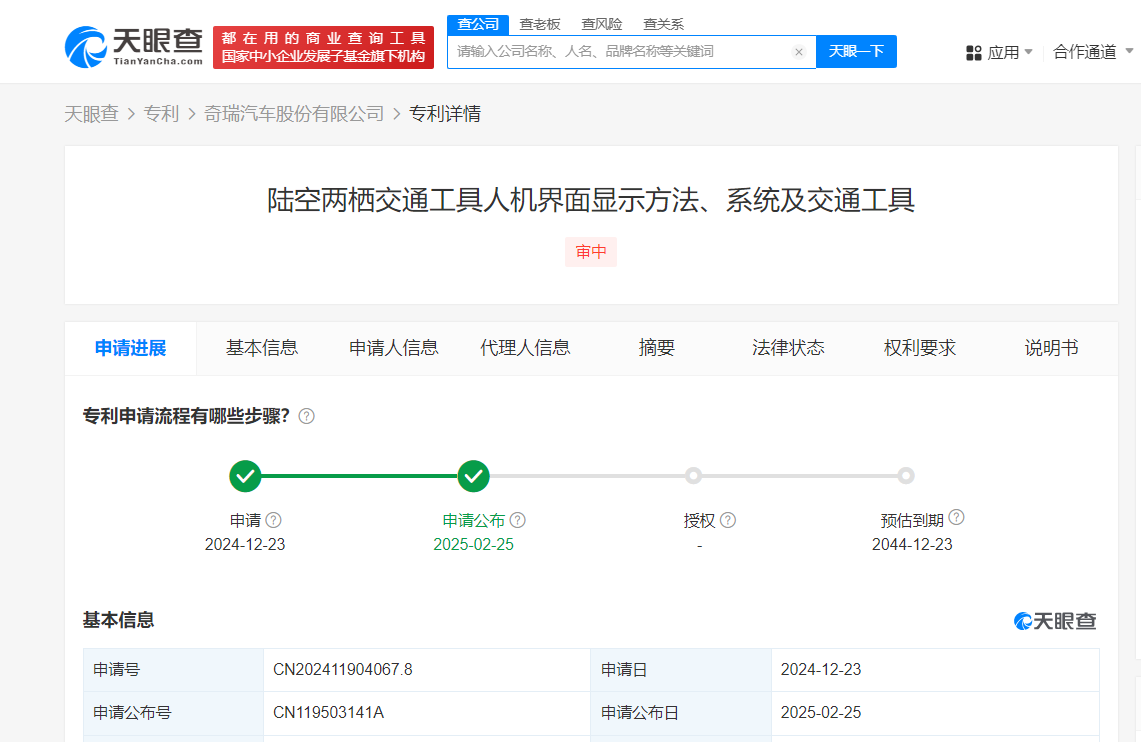Select the 查老板 search tab
The height and width of the screenshot is (742, 1141).
point(540,25)
